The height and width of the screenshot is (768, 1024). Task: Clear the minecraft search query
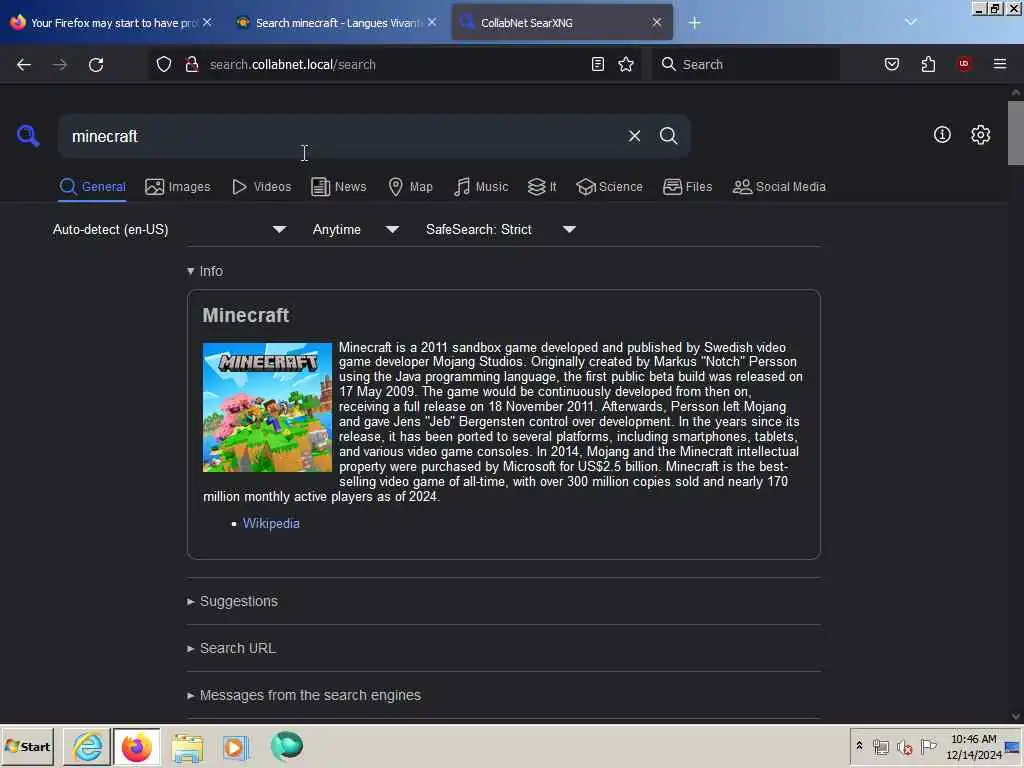(634, 136)
